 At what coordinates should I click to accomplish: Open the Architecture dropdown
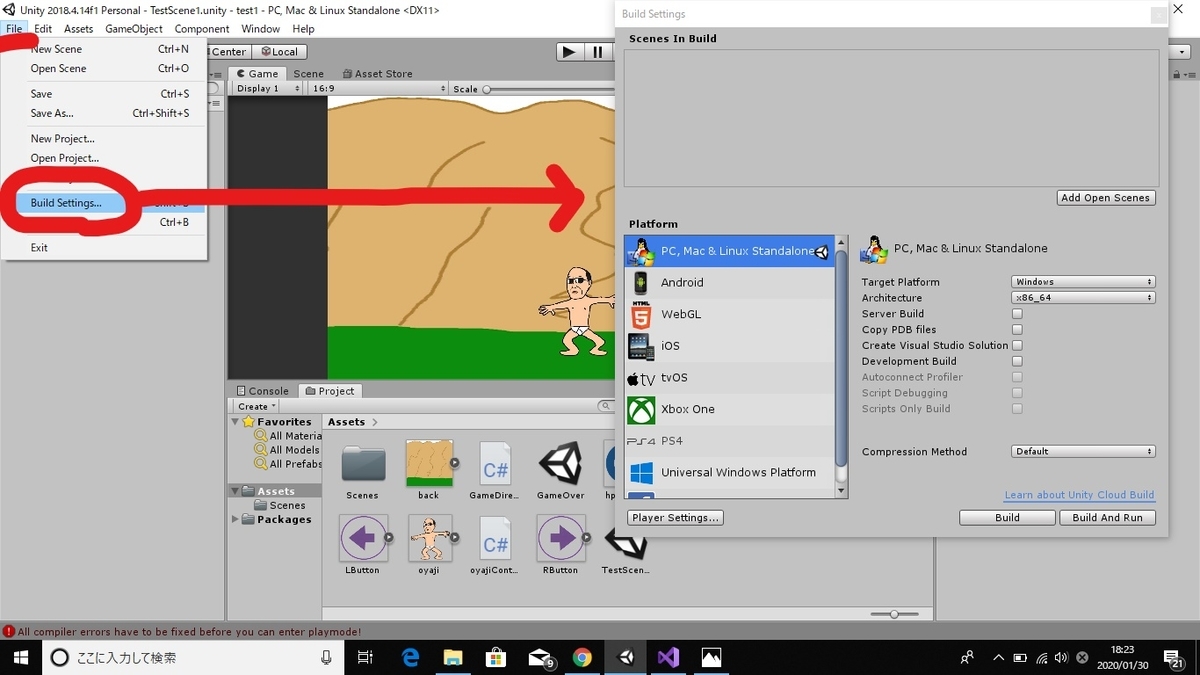coord(1083,298)
